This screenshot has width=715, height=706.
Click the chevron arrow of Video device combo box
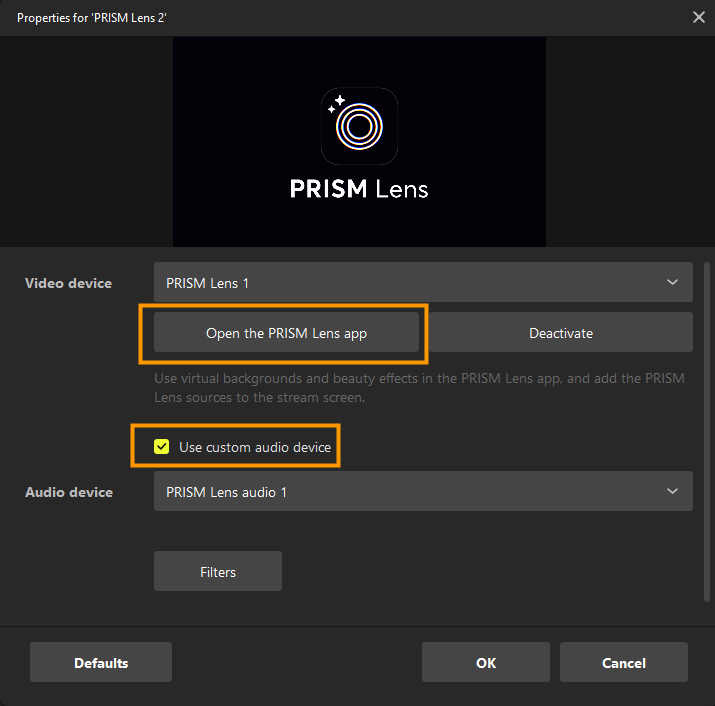point(672,283)
